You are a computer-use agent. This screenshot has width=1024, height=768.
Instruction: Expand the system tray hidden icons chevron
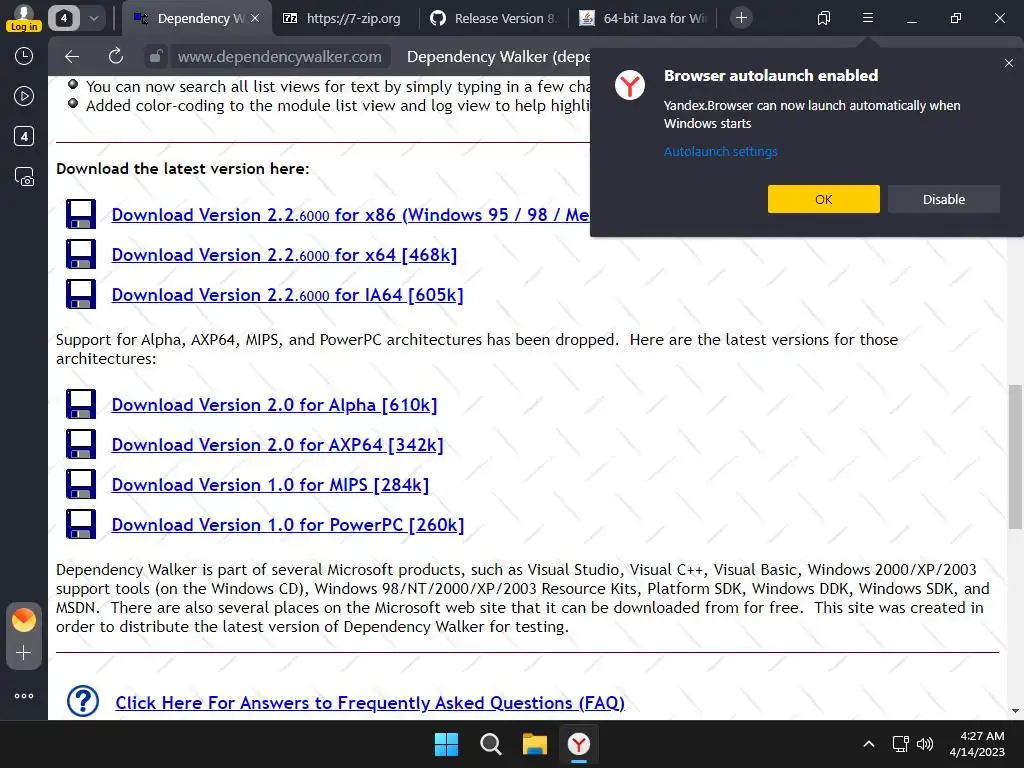869,744
